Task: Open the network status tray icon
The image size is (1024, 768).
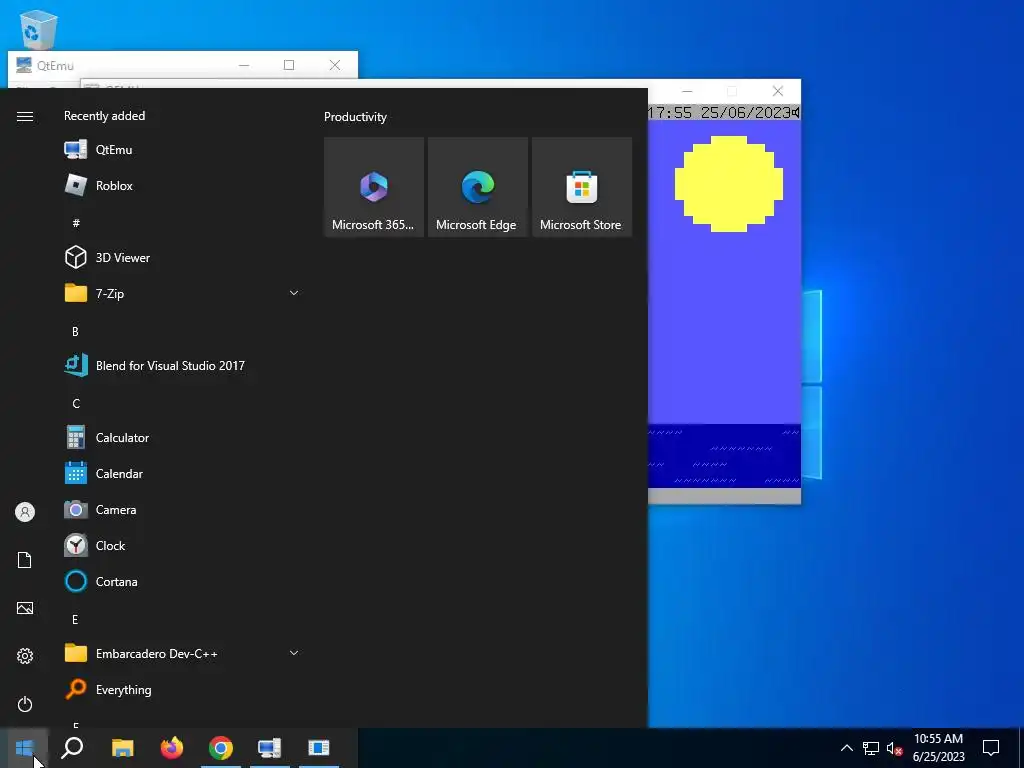Action: point(871,748)
